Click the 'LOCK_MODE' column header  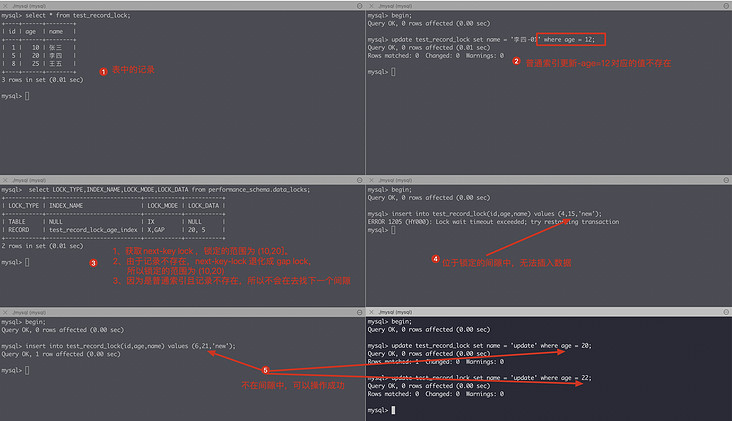[x=162, y=206]
